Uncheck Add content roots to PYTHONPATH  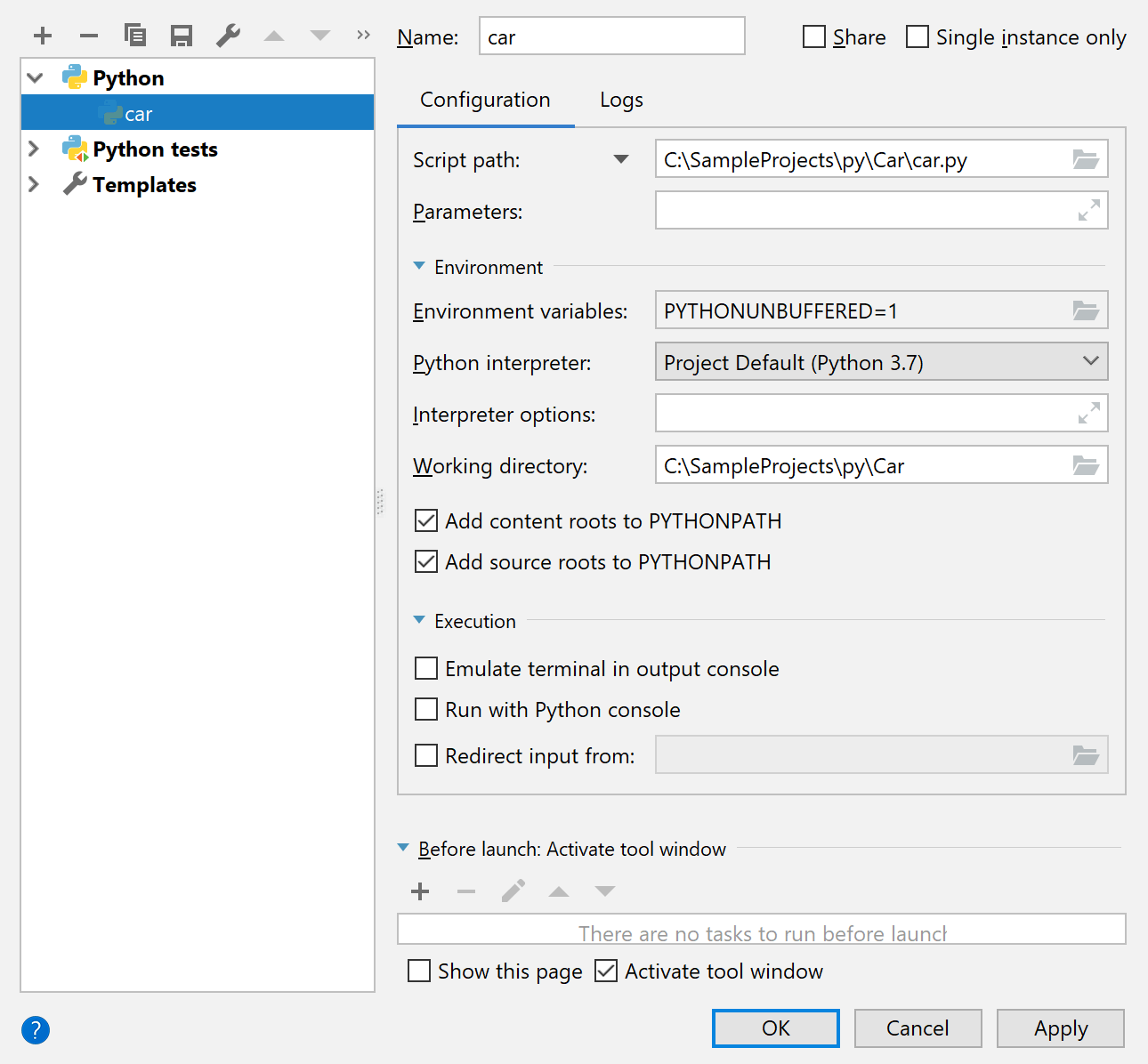click(426, 520)
